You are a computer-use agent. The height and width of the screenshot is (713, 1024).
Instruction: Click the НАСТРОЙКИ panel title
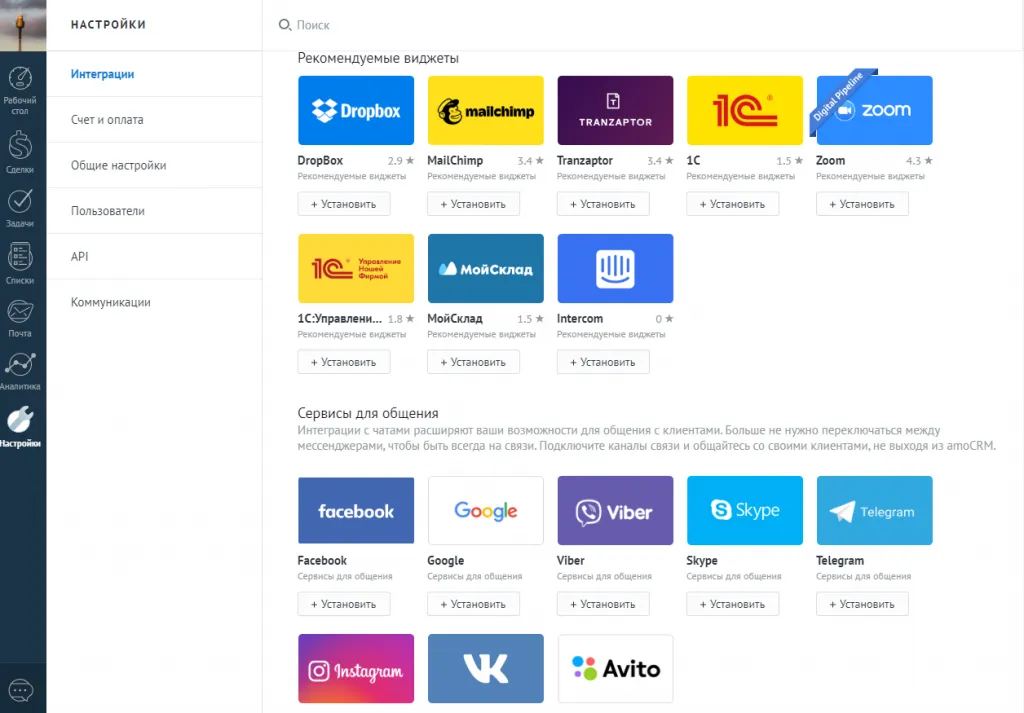(108, 24)
